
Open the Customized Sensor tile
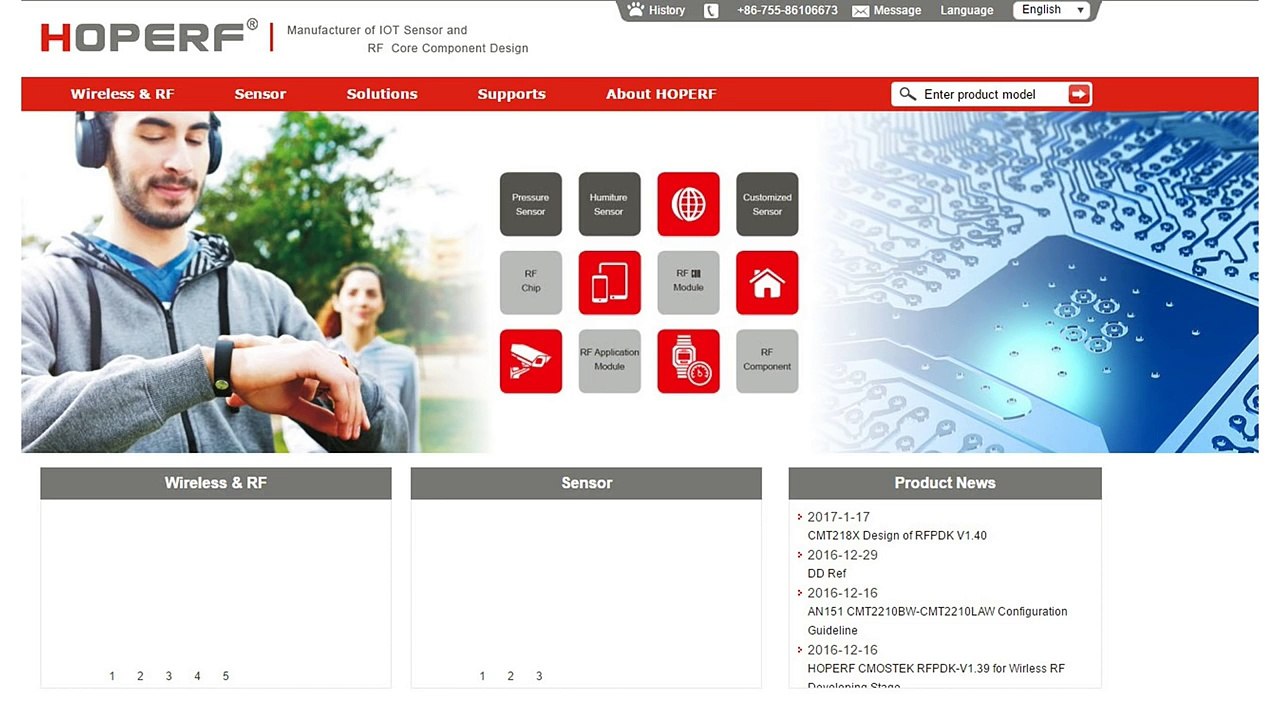click(x=767, y=204)
